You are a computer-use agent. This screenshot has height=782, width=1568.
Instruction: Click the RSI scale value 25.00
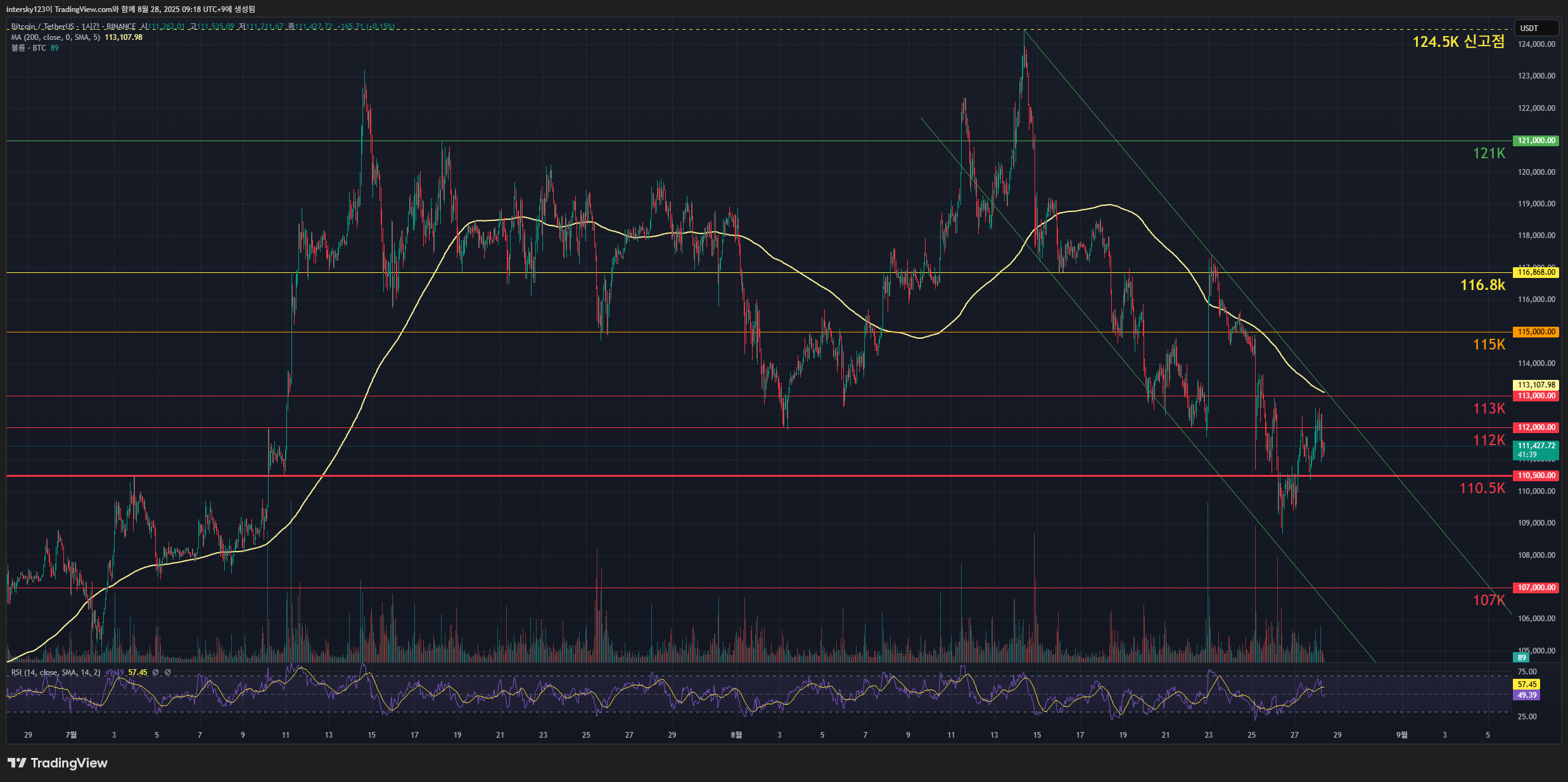pos(1527,717)
